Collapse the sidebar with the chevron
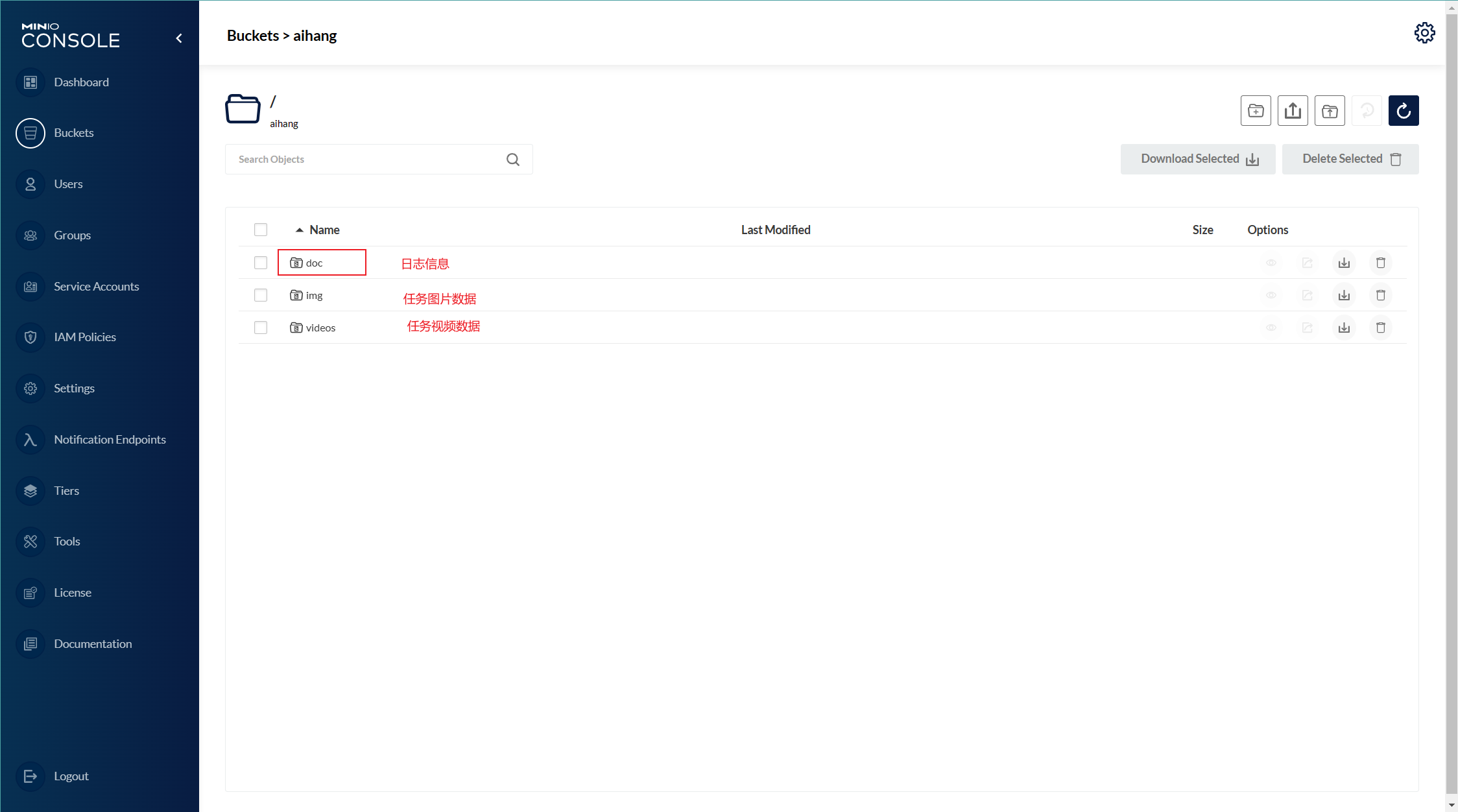Image resolution: width=1458 pixels, height=812 pixels. [x=179, y=38]
